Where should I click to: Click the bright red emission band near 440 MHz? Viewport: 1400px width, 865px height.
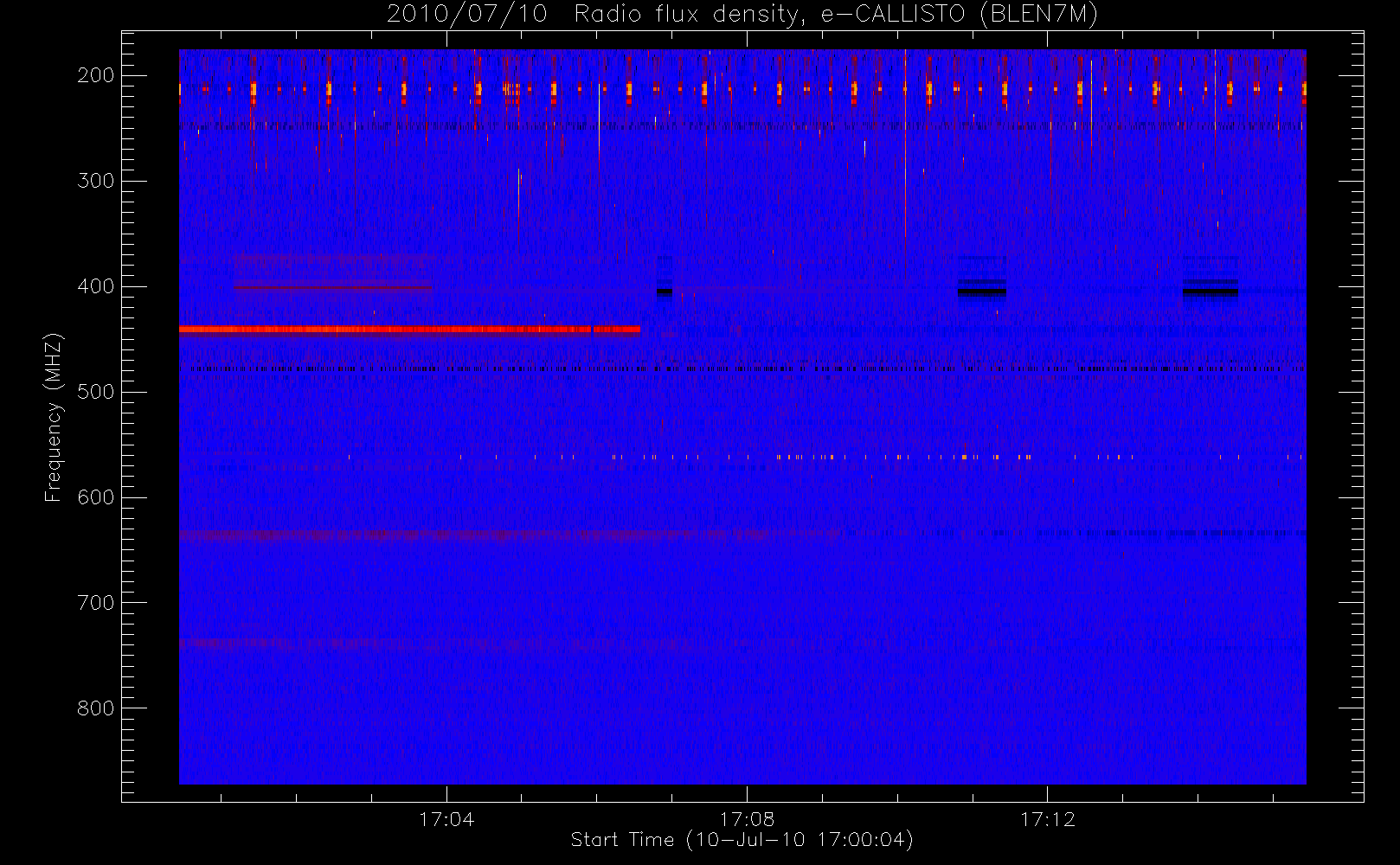409,329
